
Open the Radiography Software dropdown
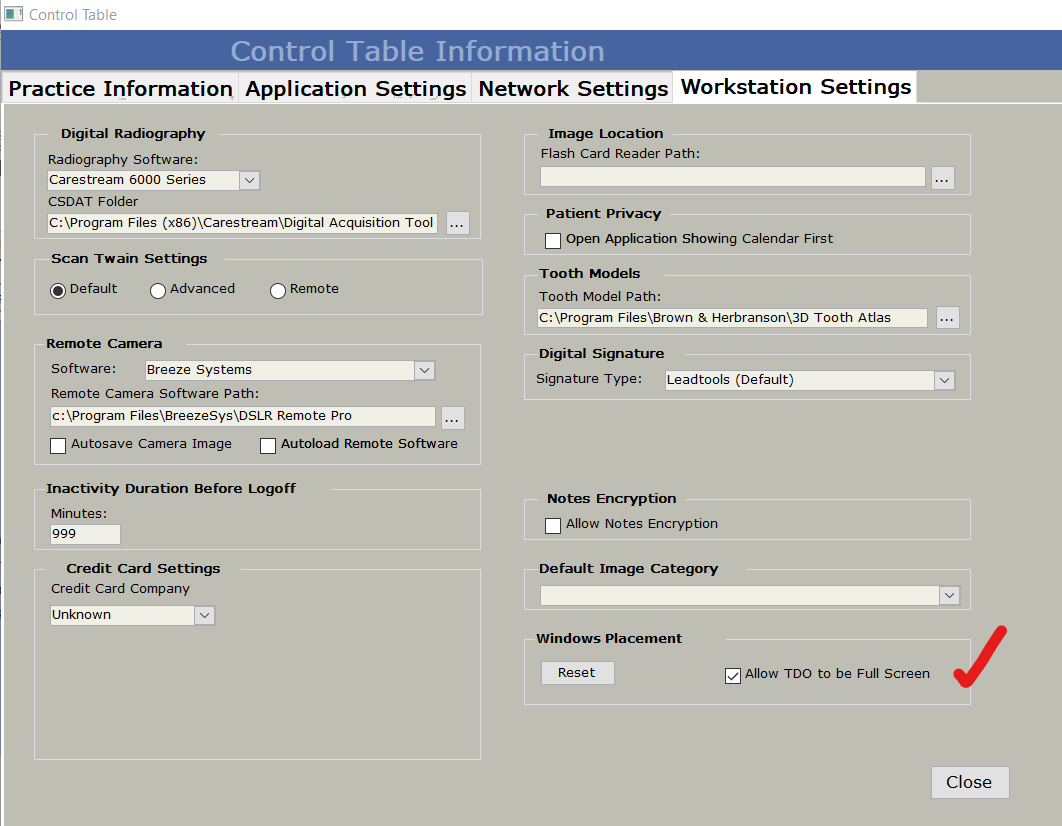tap(250, 180)
